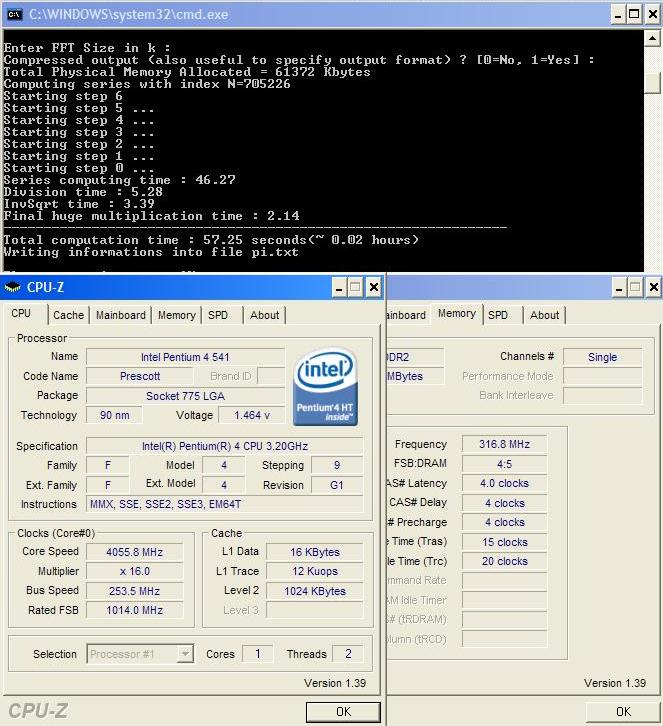663x726 pixels.
Task: Open the About tab in right CPU-Z window
Action: 544,315
